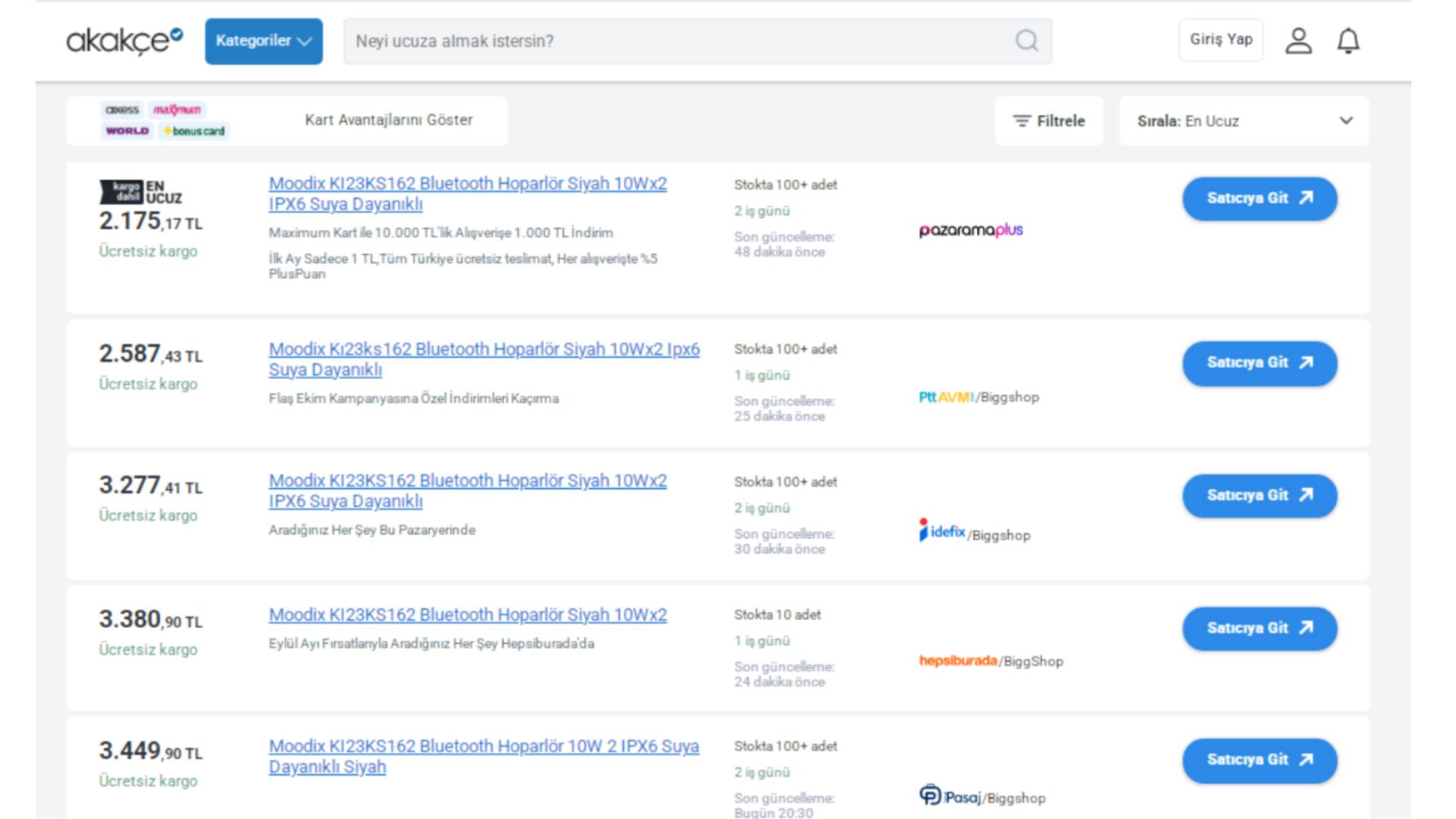Image resolution: width=1456 pixels, height=819 pixels.
Task: Open the user profile icon
Action: pyautogui.click(x=1298, y=40)
